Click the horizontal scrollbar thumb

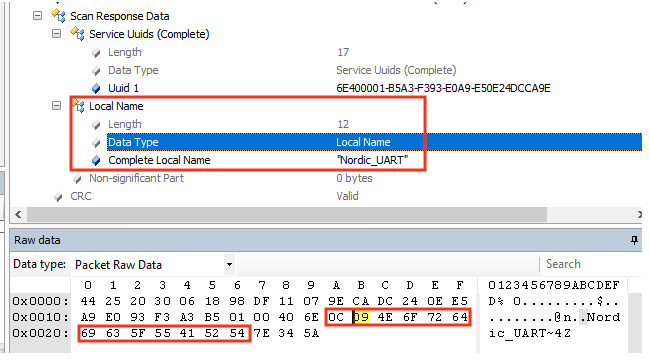point(287,214)
